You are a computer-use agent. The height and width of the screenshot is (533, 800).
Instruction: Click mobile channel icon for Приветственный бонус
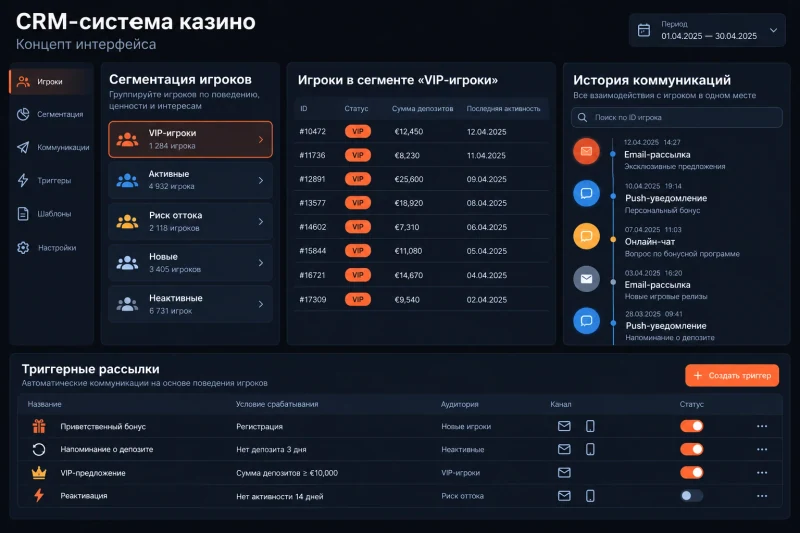(x=590, y=426)
